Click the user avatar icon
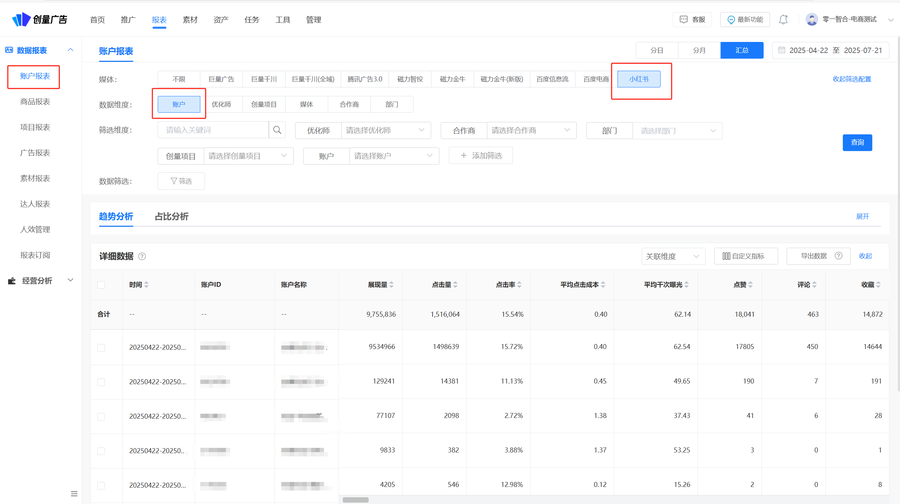The image size is (900, 504). tap(812, 20)
